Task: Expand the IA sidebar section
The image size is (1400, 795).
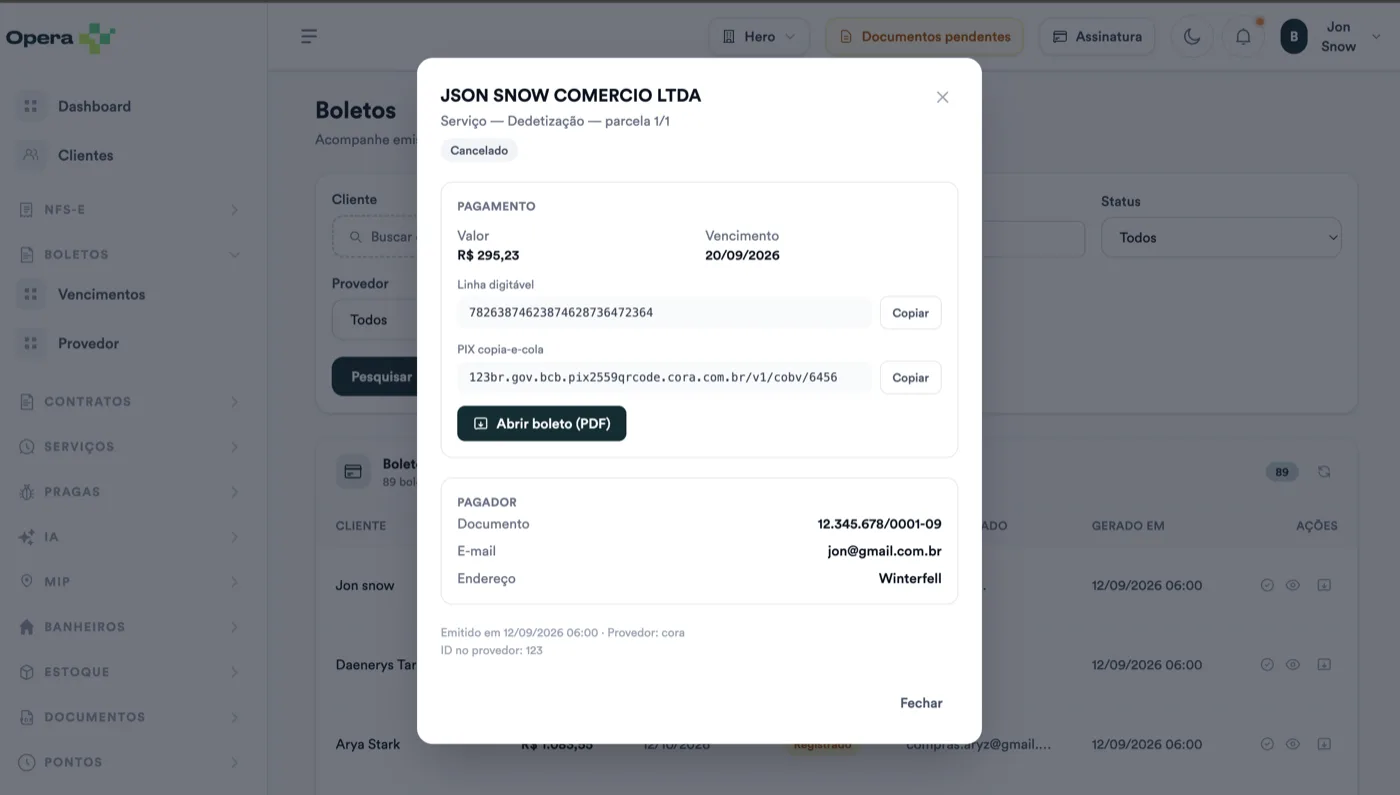Action: click(129, 537)
